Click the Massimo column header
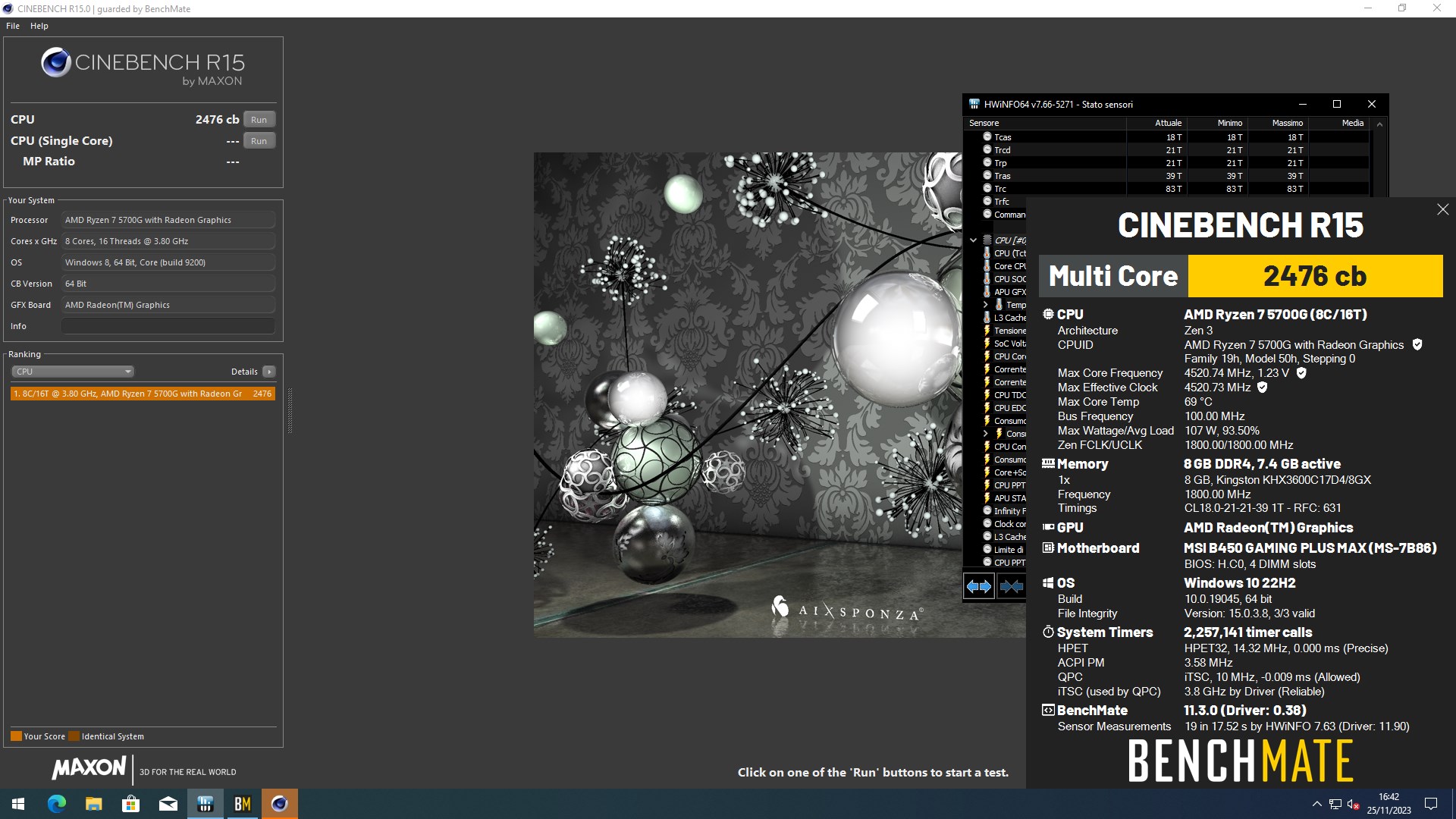This screenshot has width=1456, height=819. [x=1278, y=123]
